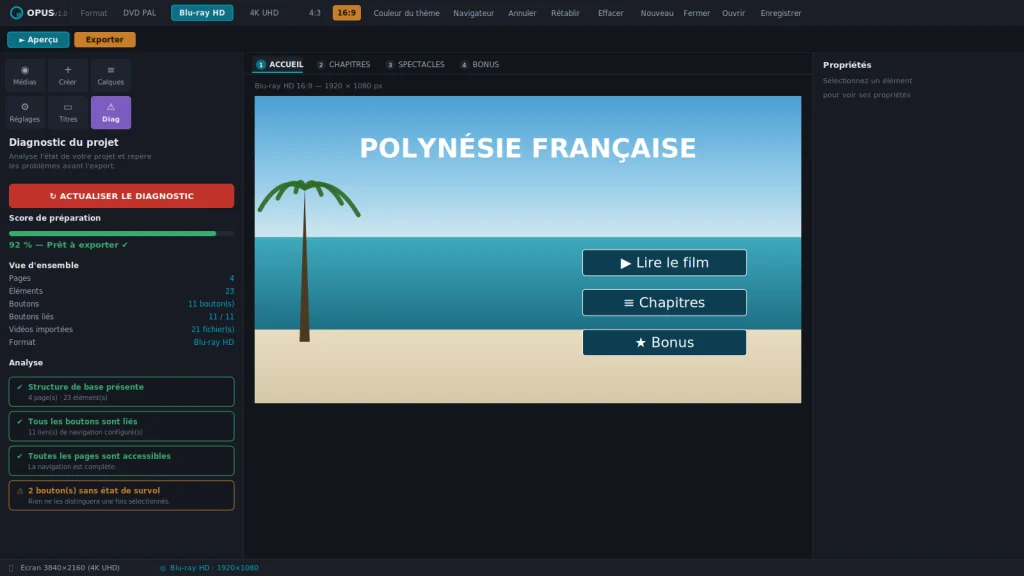
Task: Select Blu-ray HD format
Action: pos(202,13)
